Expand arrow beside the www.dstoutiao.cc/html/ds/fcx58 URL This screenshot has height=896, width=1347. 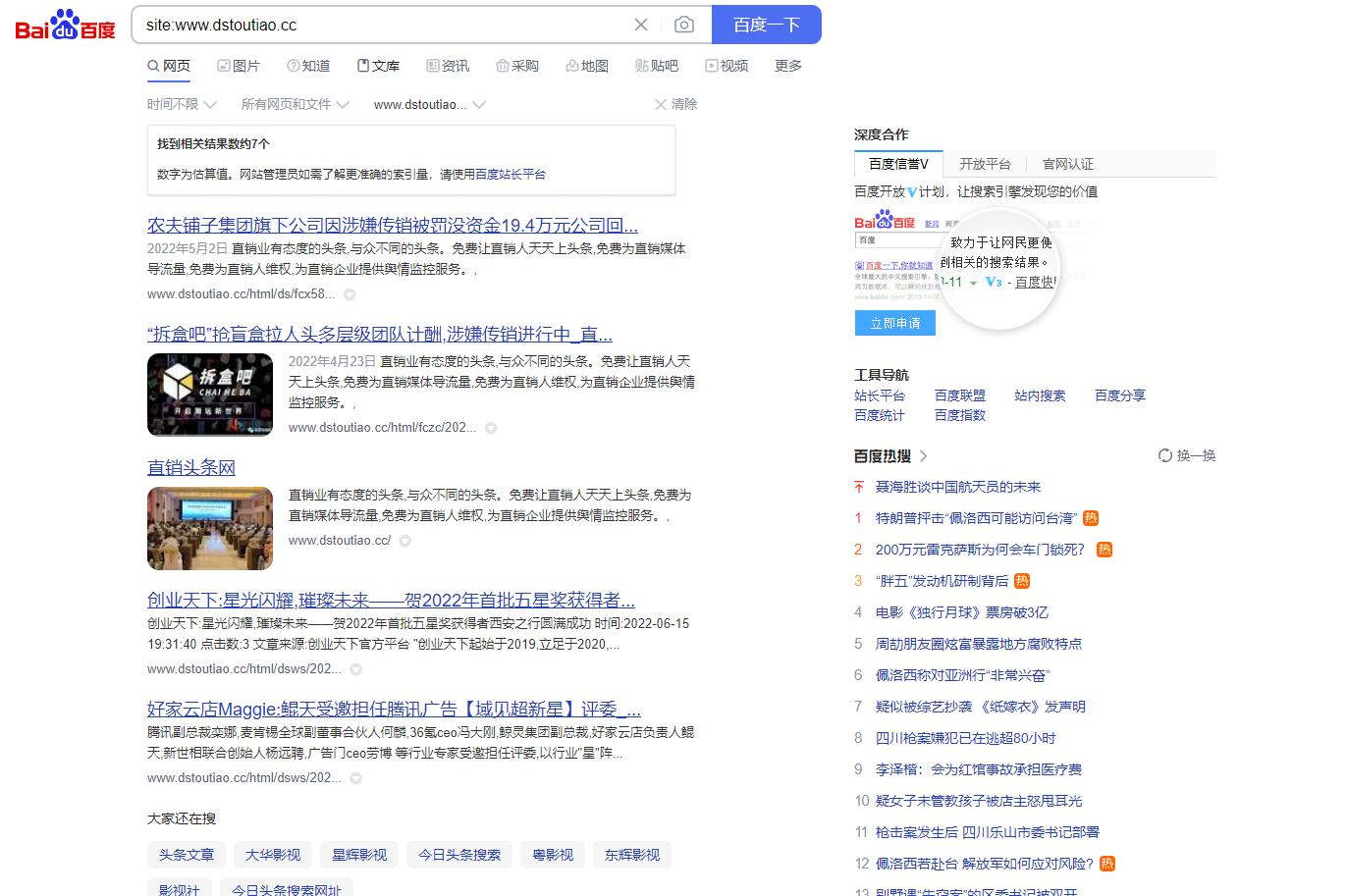[350, 294]
